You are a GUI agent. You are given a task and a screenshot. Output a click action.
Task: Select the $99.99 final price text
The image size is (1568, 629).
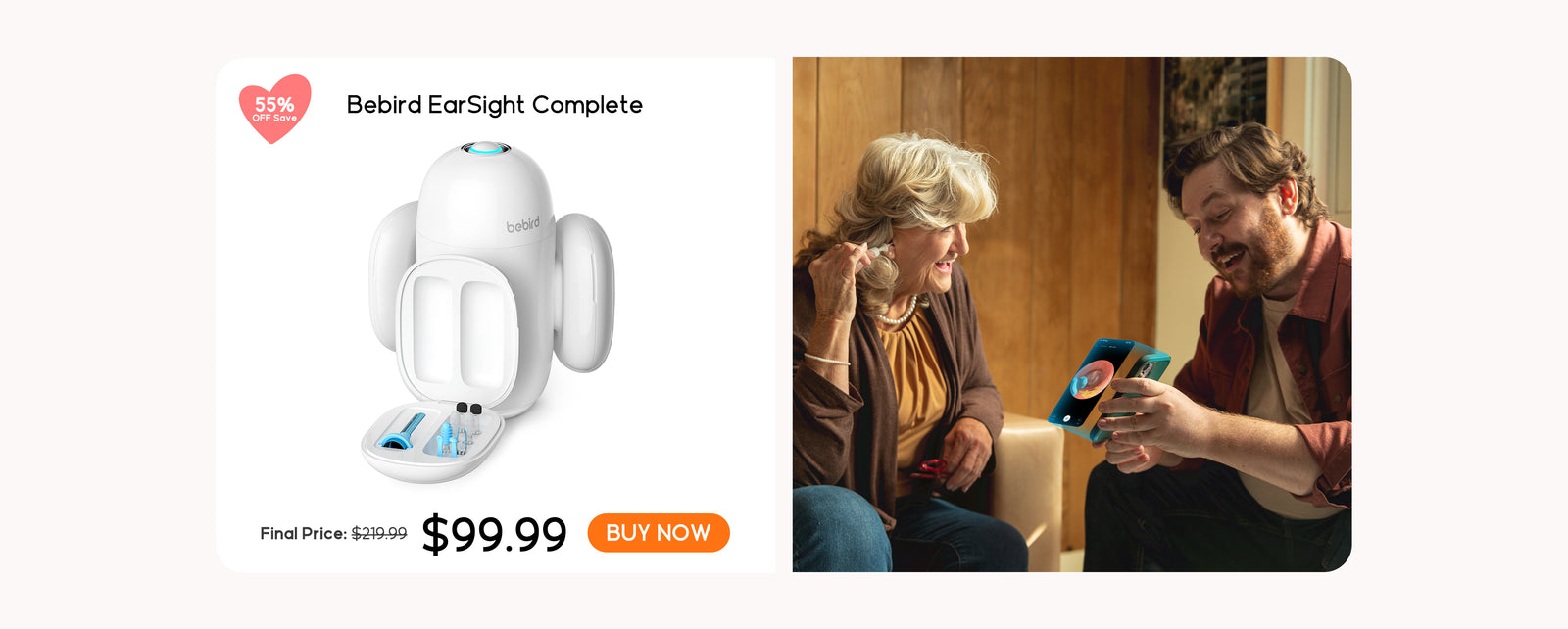(x=494, y=535)
